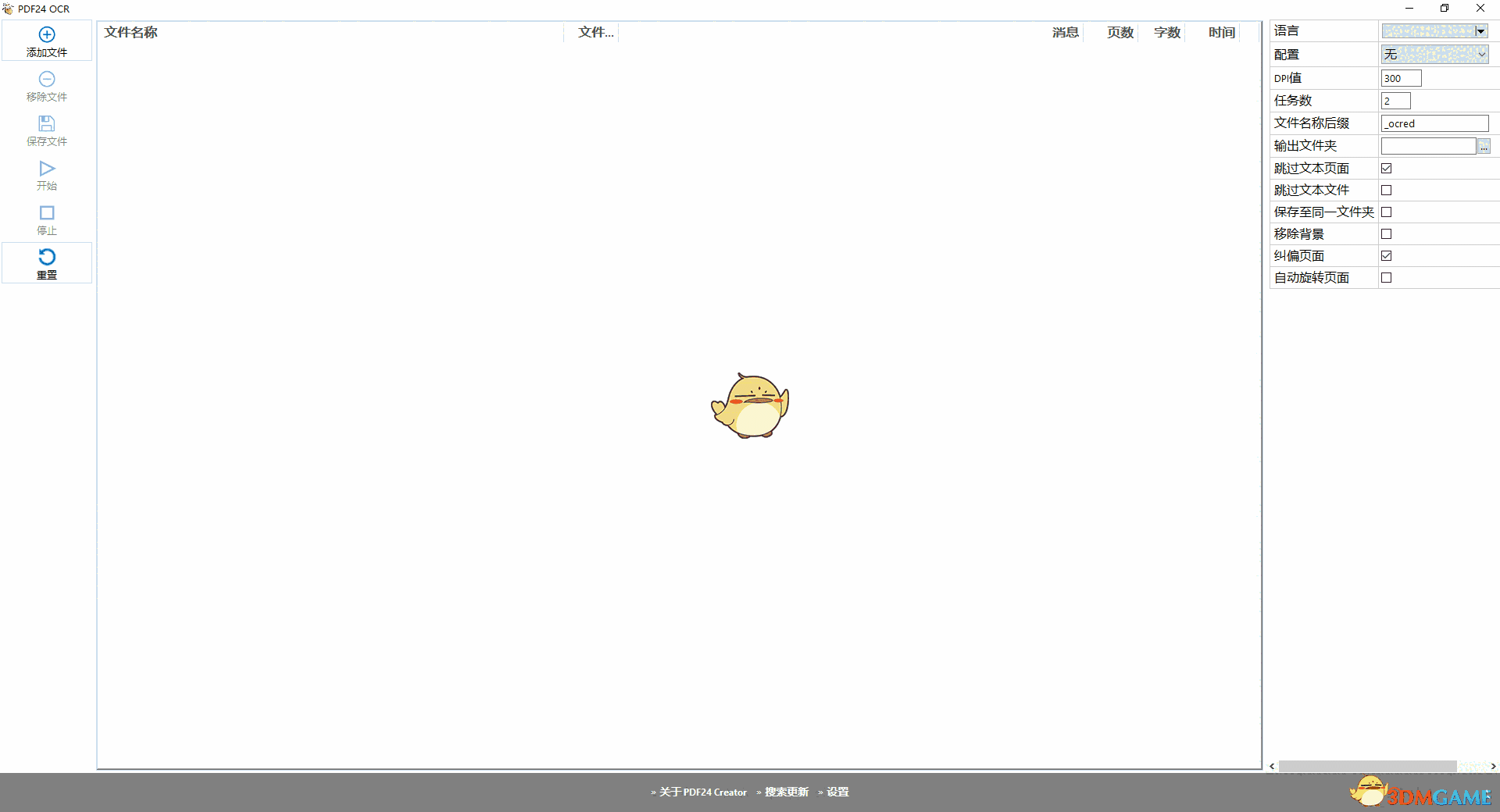
Task: Open the About PDF24 Creator link
Action: [x=702, y=792]
